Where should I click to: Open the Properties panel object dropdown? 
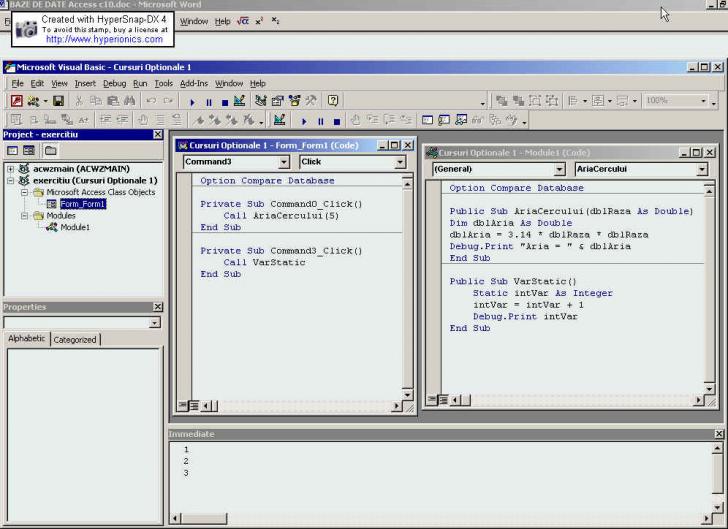[155, 322]
